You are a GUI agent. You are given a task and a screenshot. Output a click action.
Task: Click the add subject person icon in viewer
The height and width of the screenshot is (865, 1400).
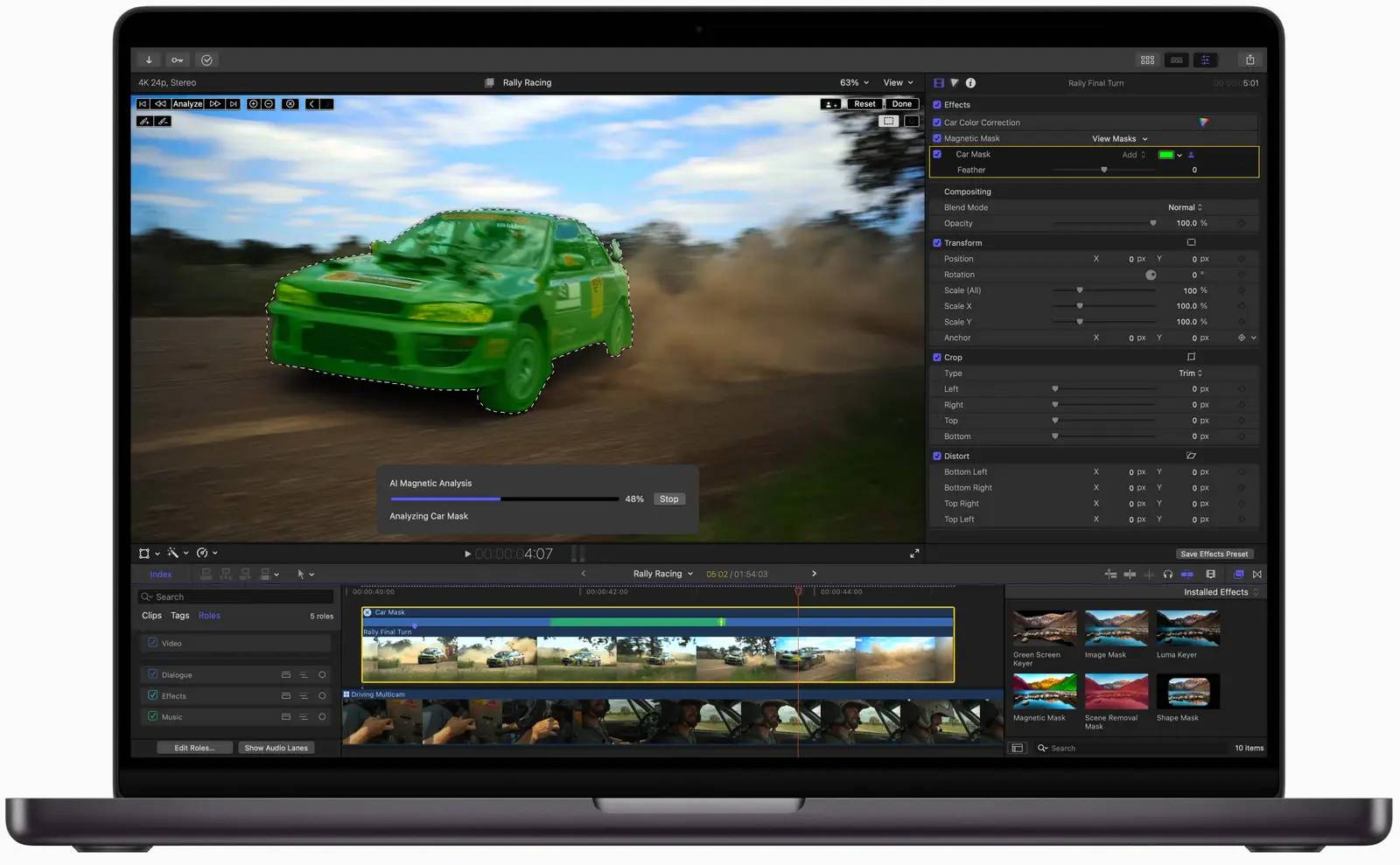point(830,104)
